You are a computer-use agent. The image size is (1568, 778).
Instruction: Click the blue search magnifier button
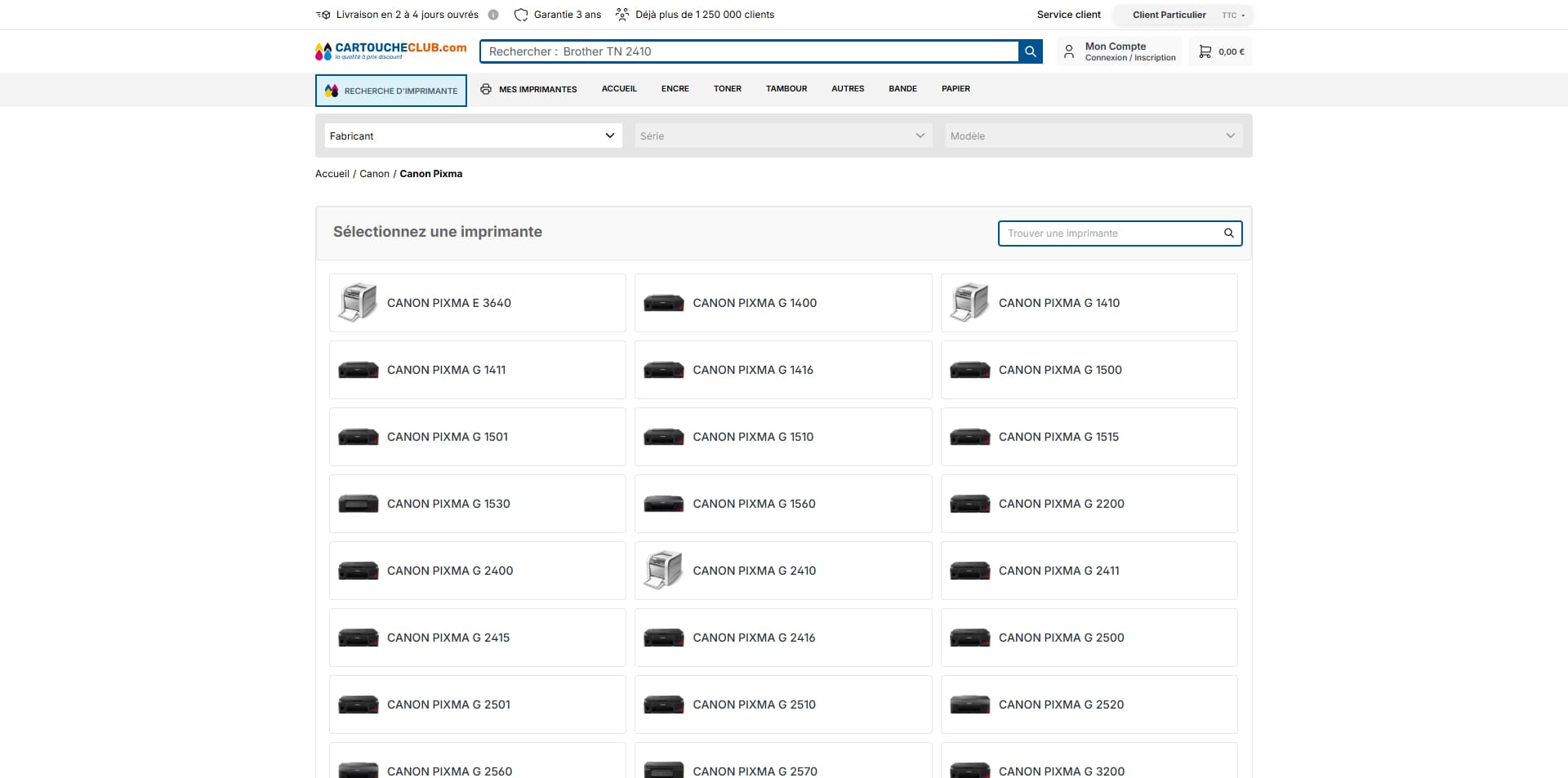click(1030, 51)
